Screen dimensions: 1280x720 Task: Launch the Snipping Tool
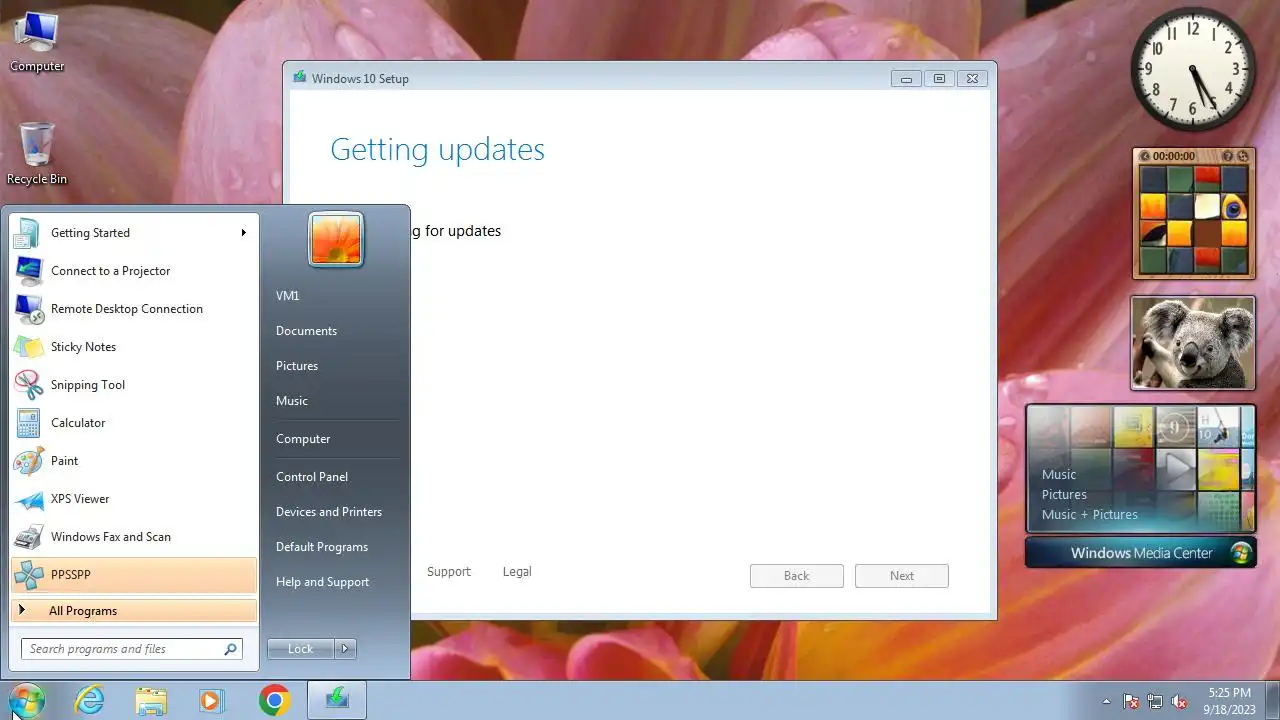click(x=133, y=385)
